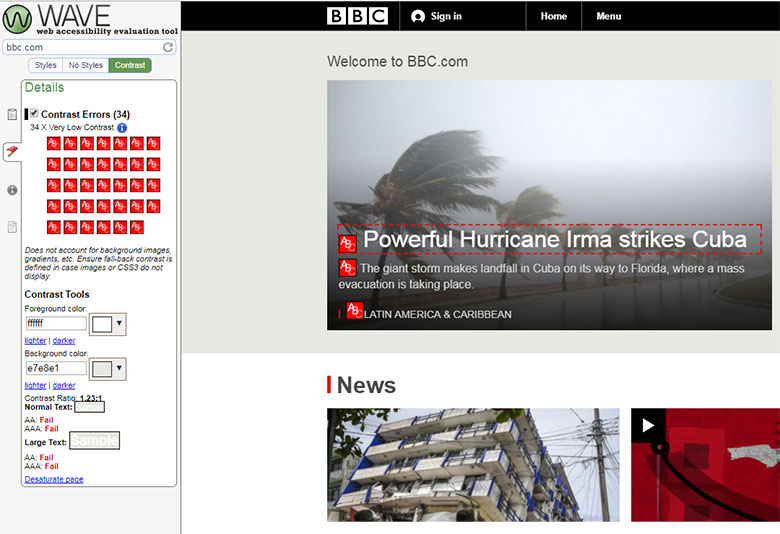Make the foreground color darker

pyautogui.click(x=64, y=341)
